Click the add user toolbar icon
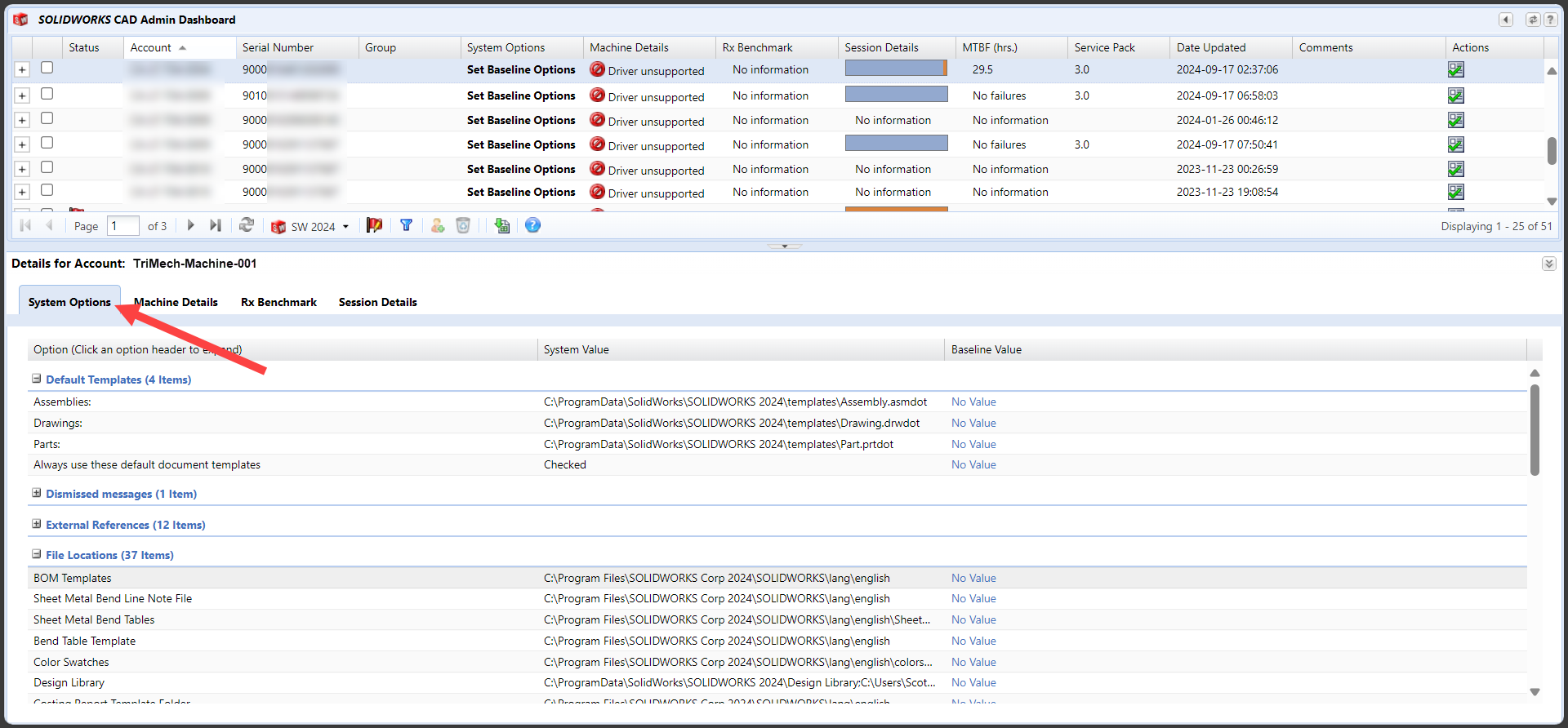 coord(438,225)
